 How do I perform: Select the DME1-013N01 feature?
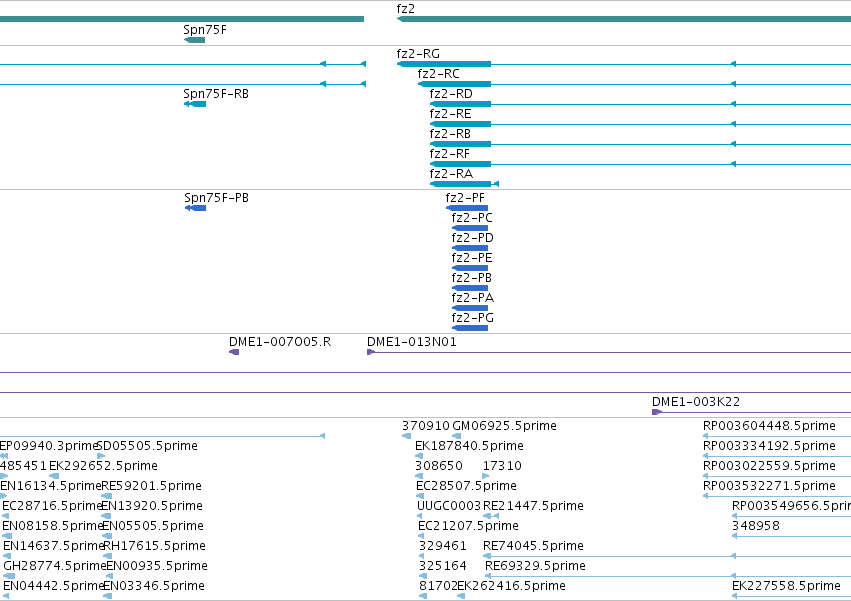(609, 352)
